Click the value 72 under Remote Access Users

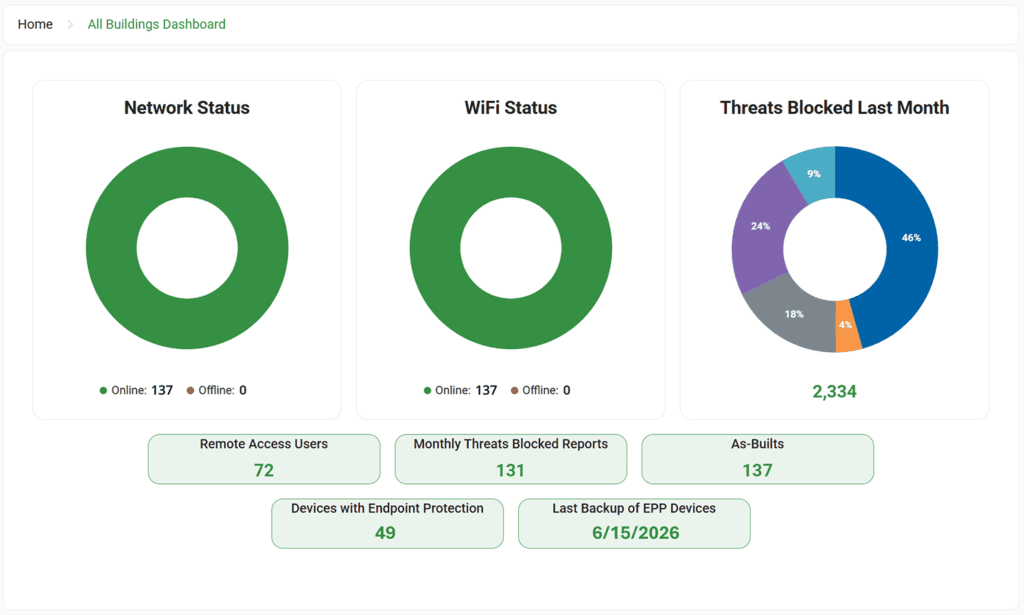[x=264, y=470]
